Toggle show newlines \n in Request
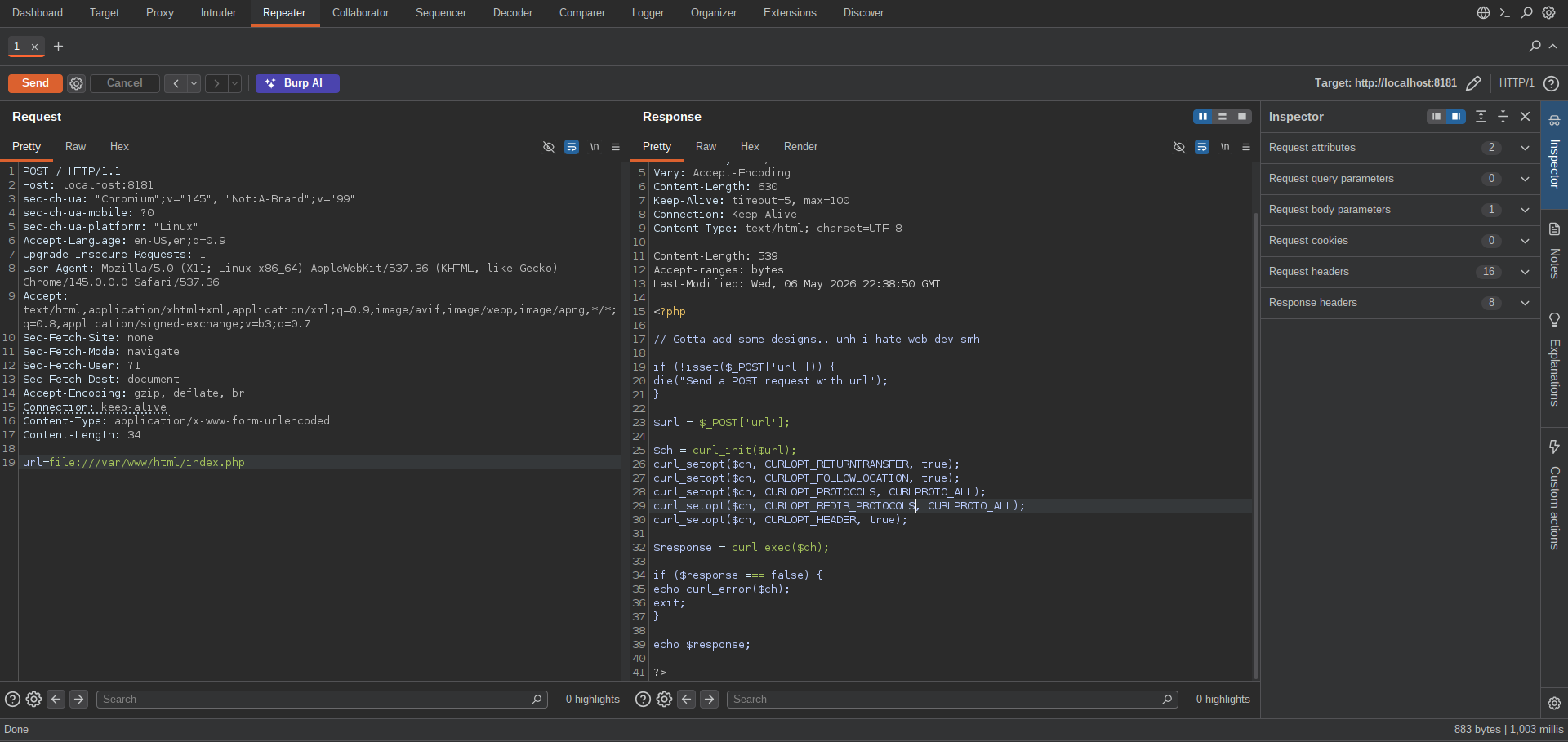The width and height of the screenshot is (1568, 742). coord(595,147)
